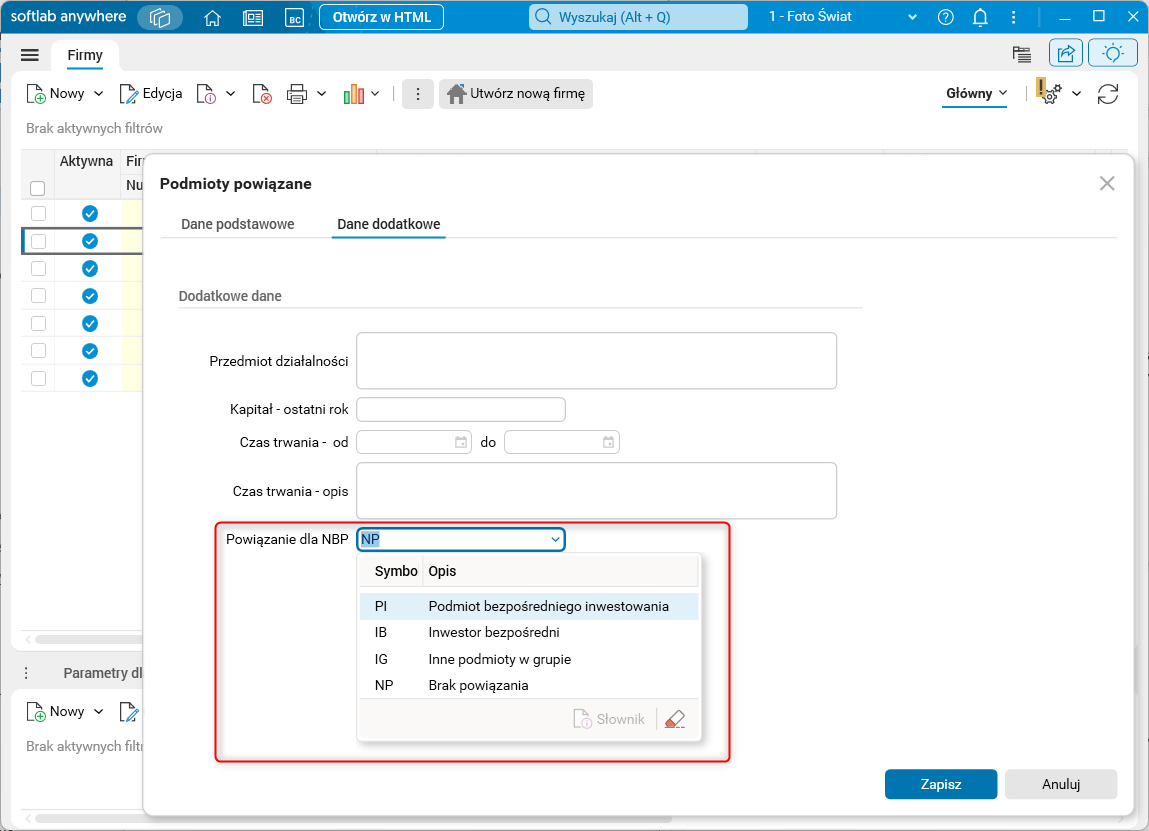Click the Kapitał - ostatni rok field
Viewport: 1149px width, 831px height.
pyautogui.click(x=461, y=409)
